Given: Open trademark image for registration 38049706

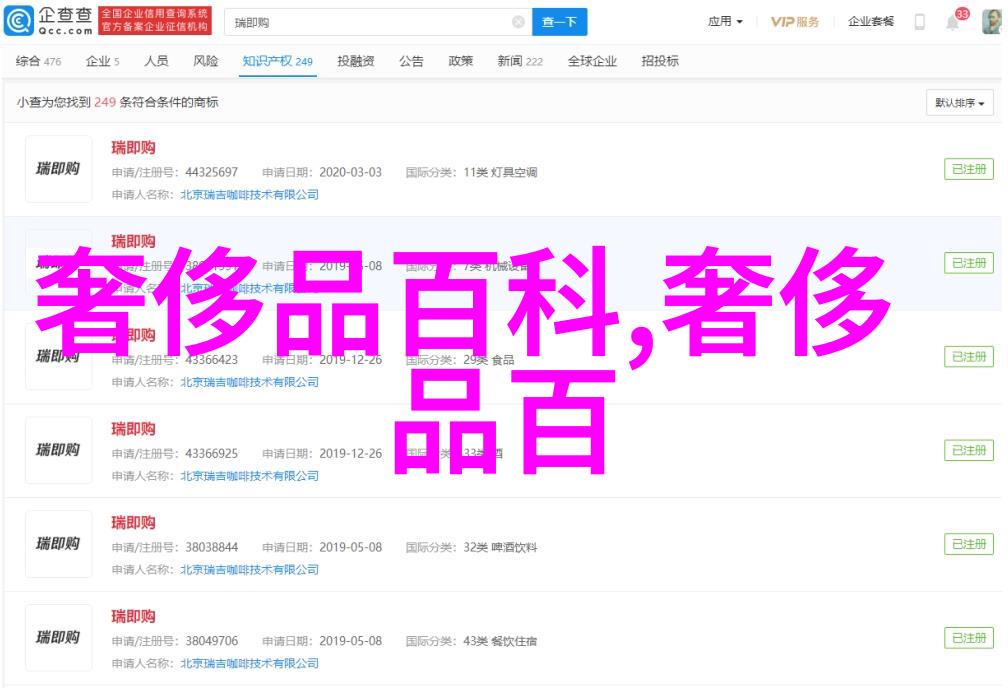Looking at the screenshot, I should pyautogui.click(x=58, y=638).
